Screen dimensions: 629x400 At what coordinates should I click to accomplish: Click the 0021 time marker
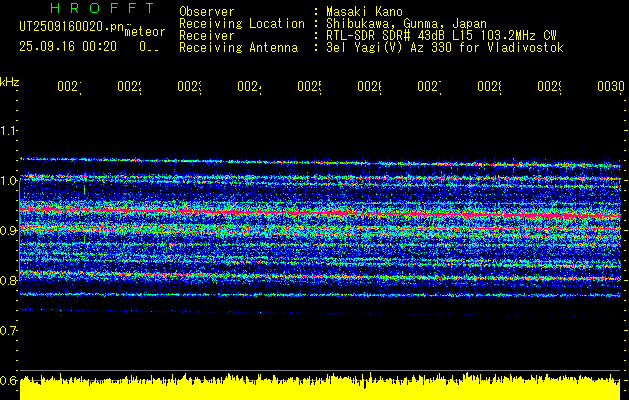click(x=69, y=86)
